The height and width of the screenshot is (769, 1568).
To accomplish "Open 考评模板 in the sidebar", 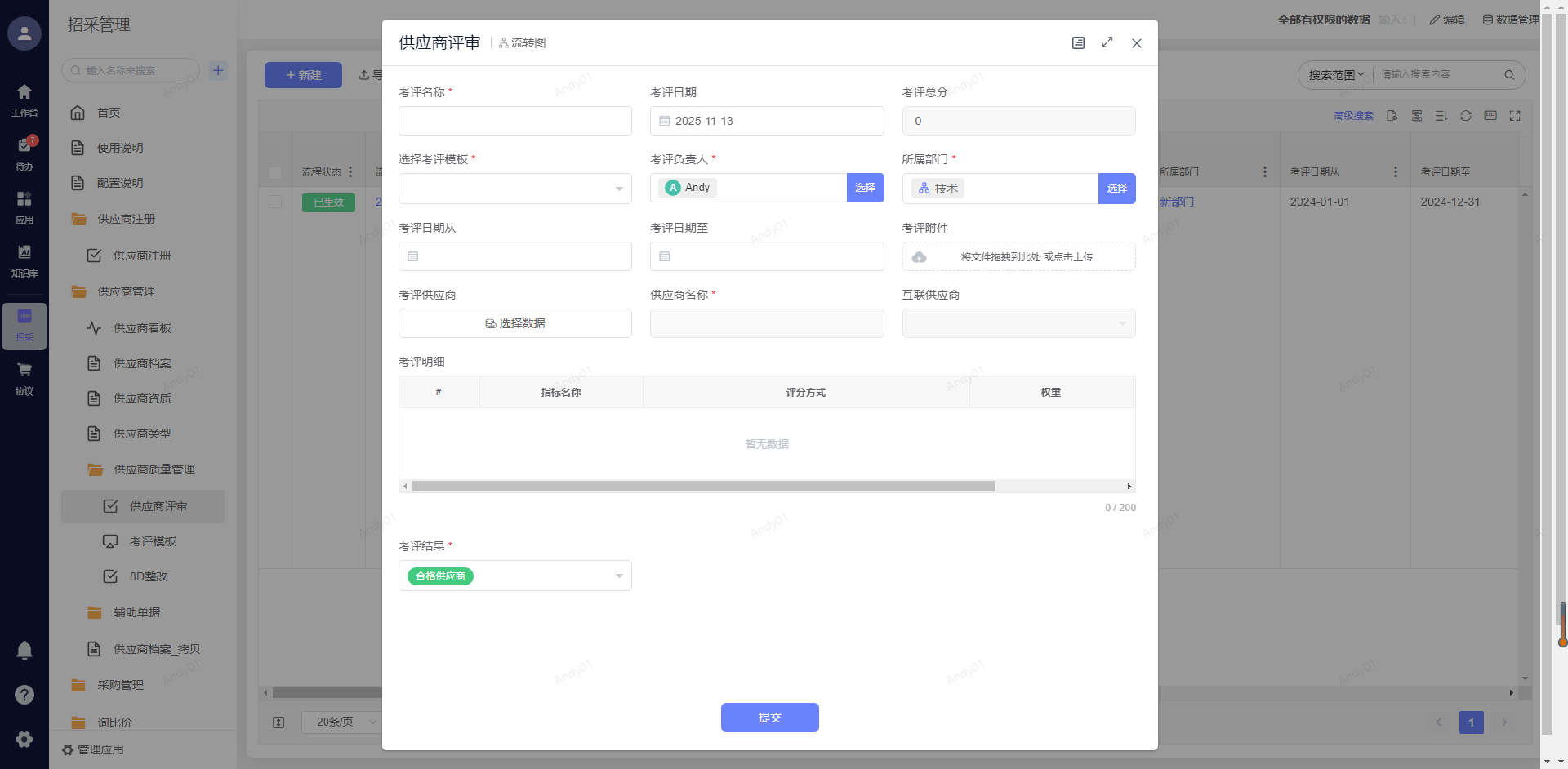I will point(153,541).
